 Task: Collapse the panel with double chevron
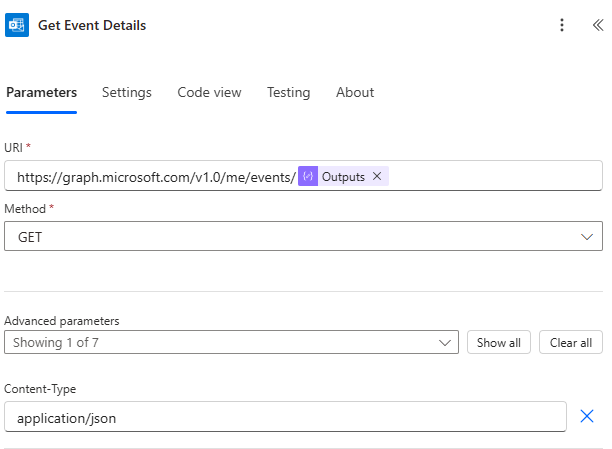(597, 25)
